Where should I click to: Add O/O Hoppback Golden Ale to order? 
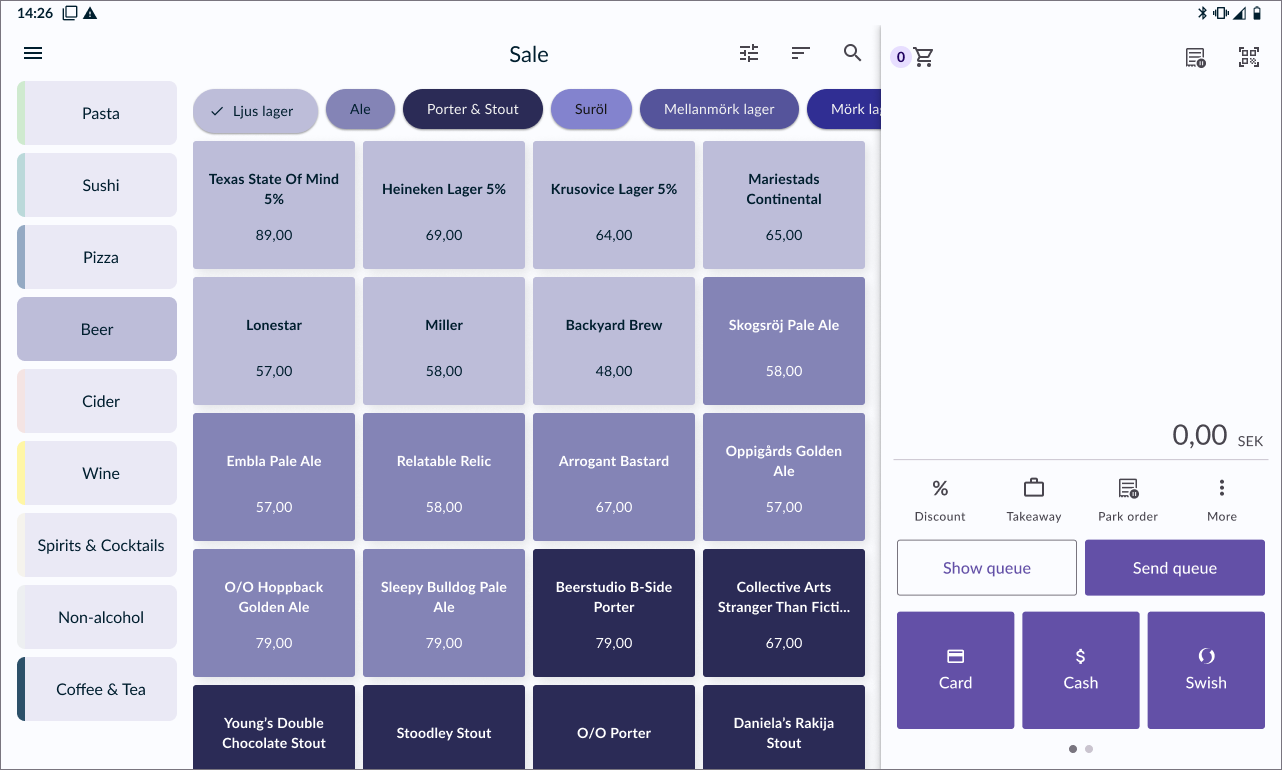[x=274, y=613]
